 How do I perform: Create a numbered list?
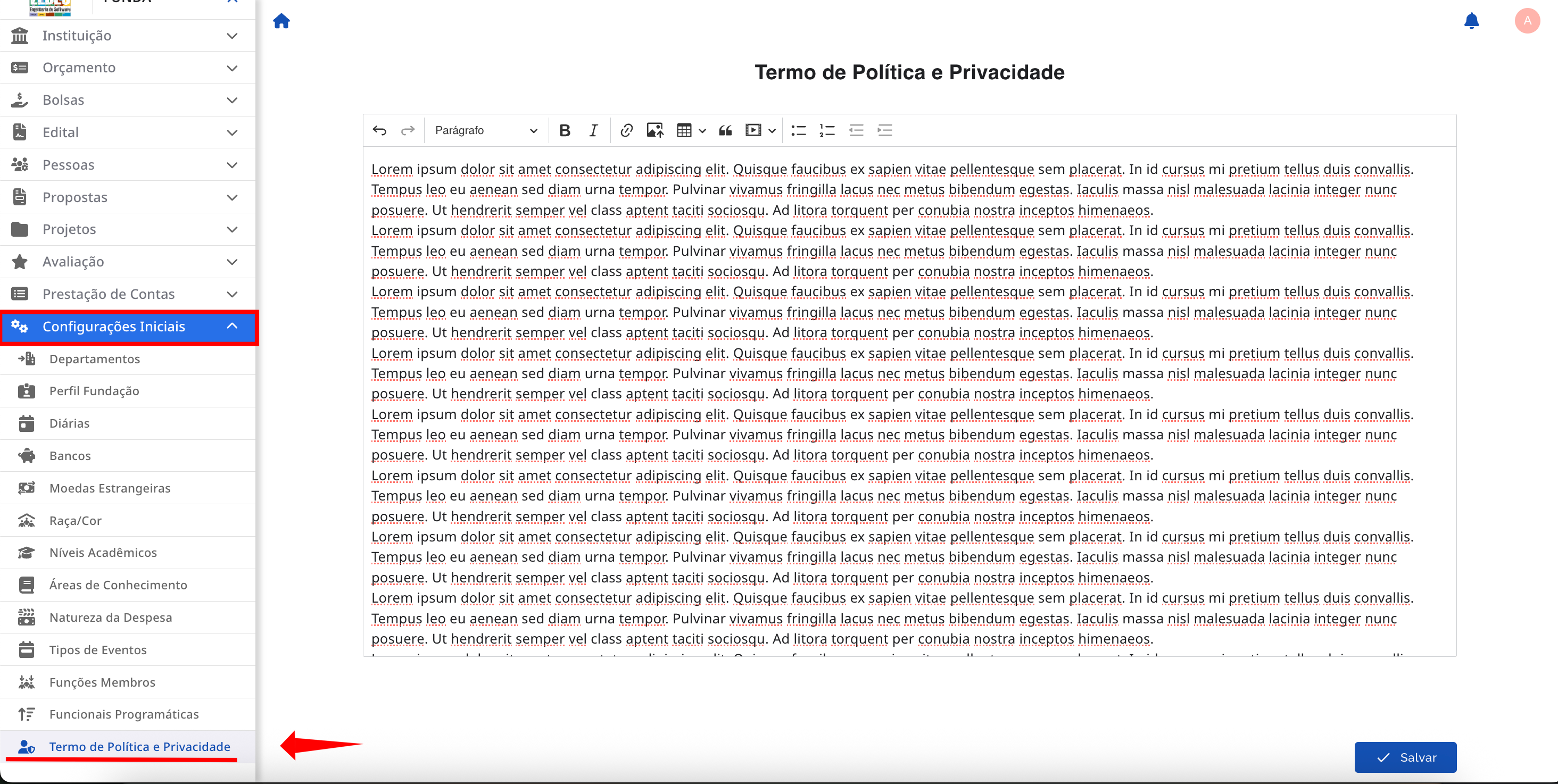point(826,130)
